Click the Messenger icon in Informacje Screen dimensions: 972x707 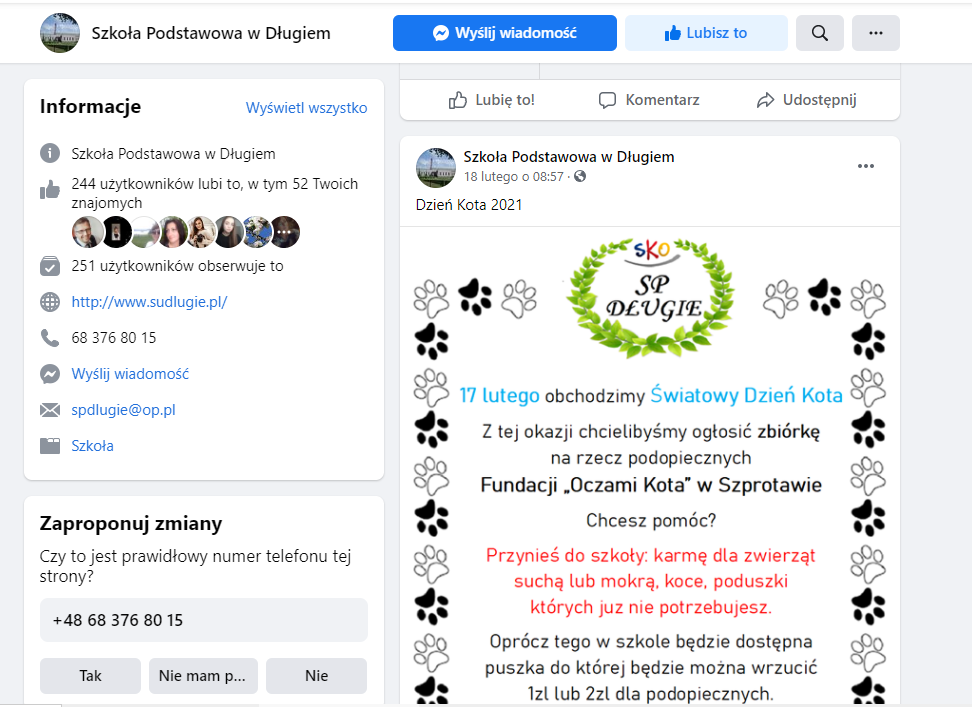50,374
